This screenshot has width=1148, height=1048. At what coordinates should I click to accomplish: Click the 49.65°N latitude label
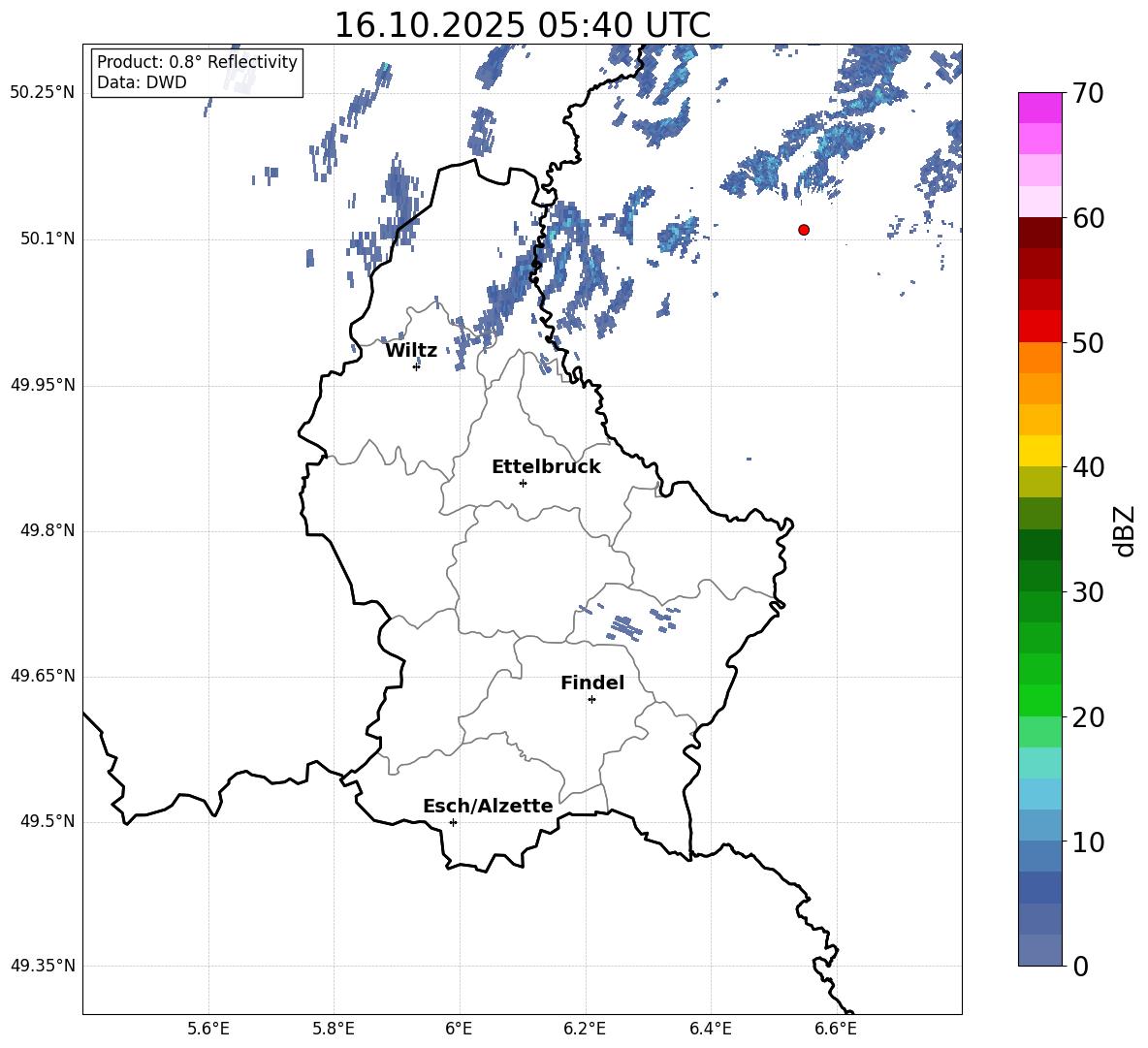pyautogui.click(x=43, y=676)
